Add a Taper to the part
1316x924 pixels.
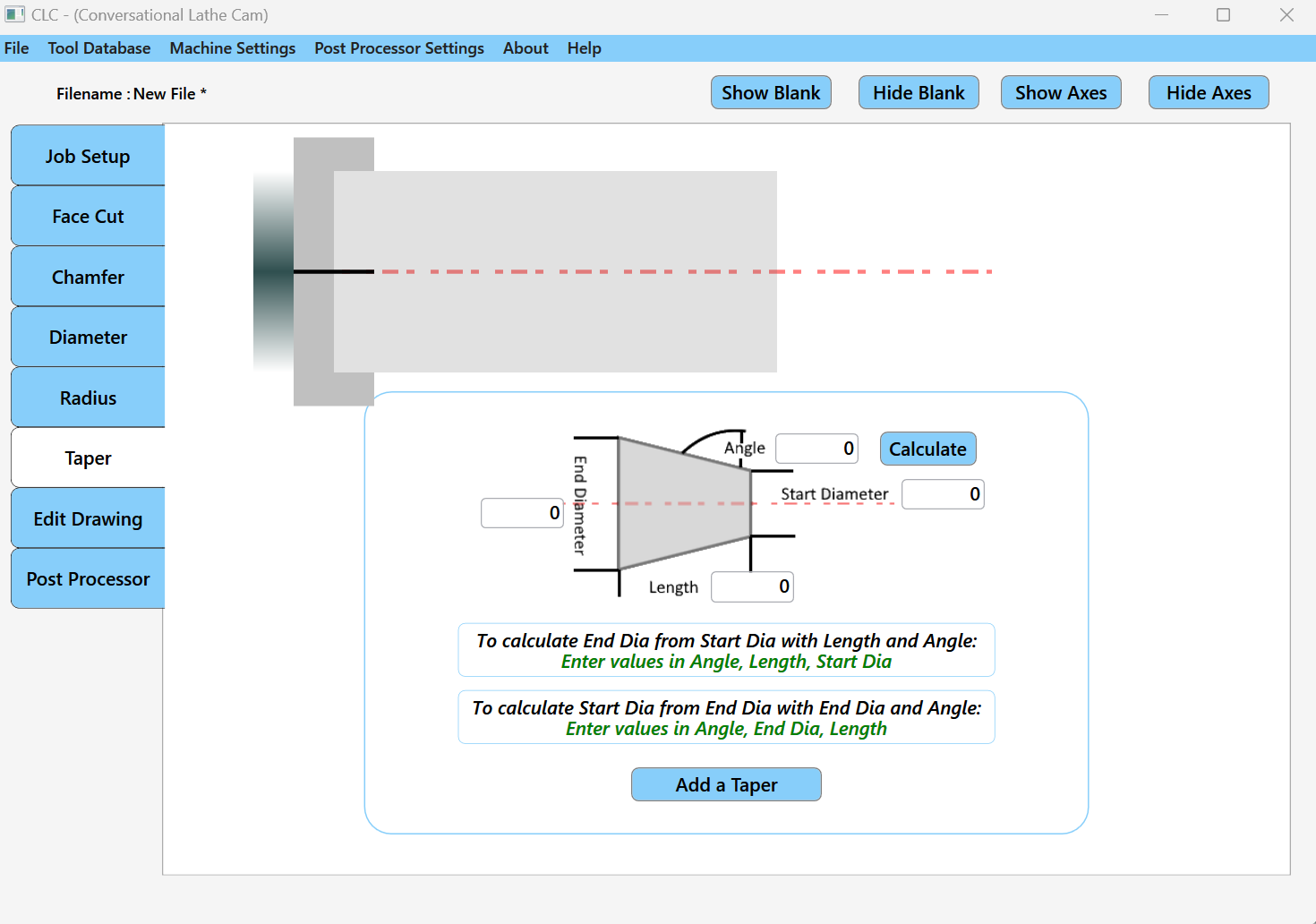click(x=726, y=784)
